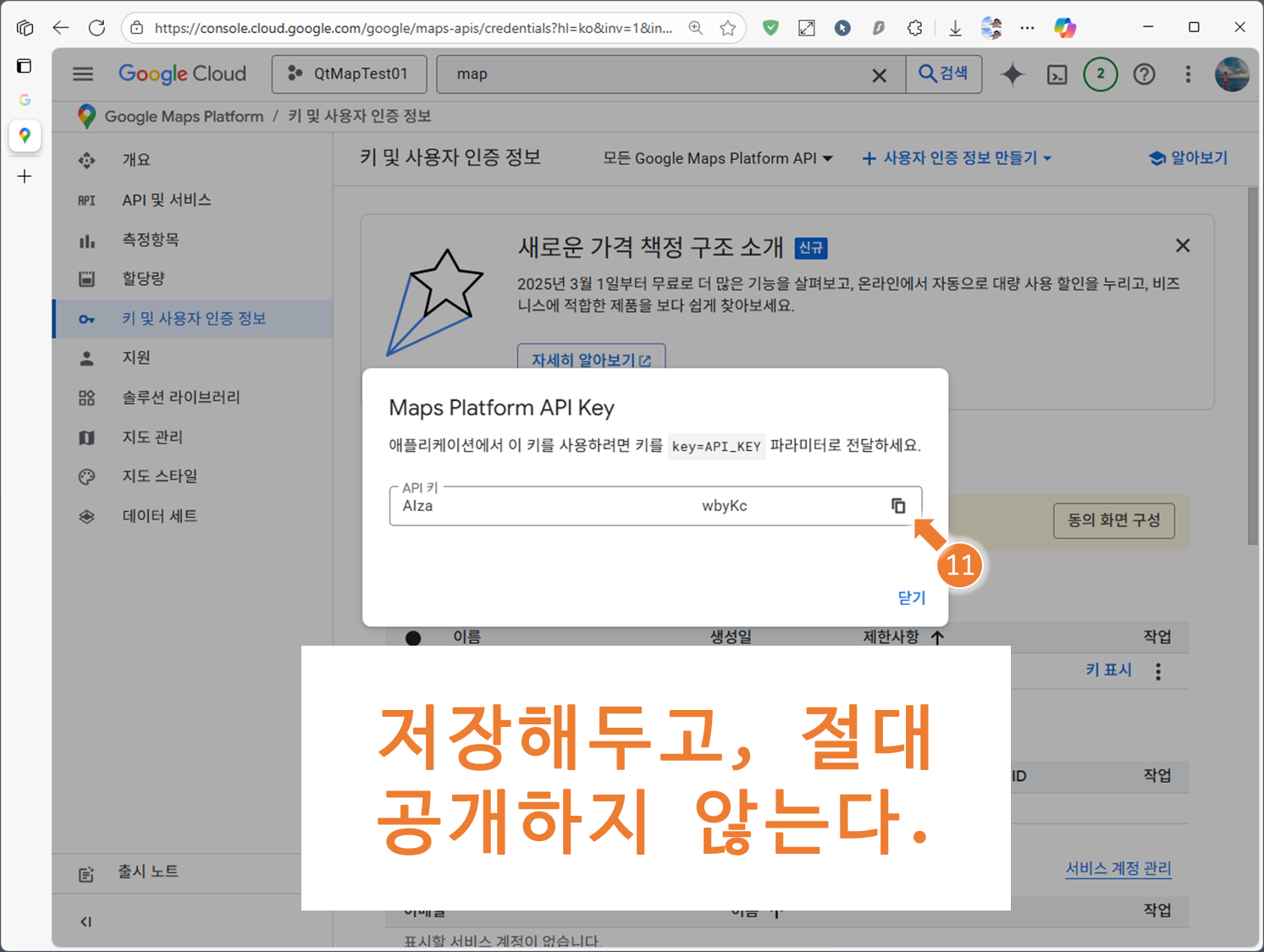
Task: Go to 개요 in the sidebar
Action: [192, 160]
